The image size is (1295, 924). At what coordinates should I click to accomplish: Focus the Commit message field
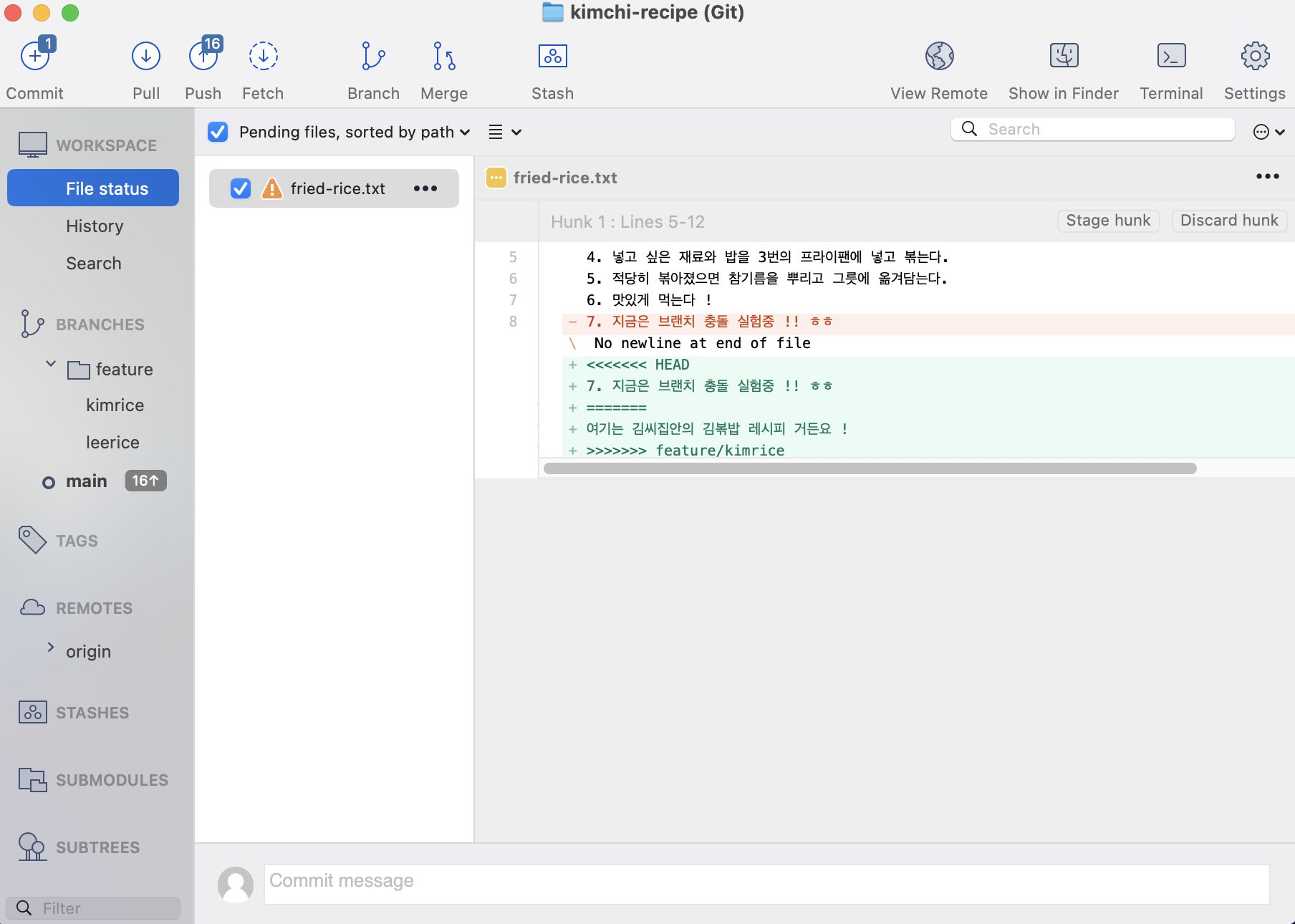[x=767, y=884]
